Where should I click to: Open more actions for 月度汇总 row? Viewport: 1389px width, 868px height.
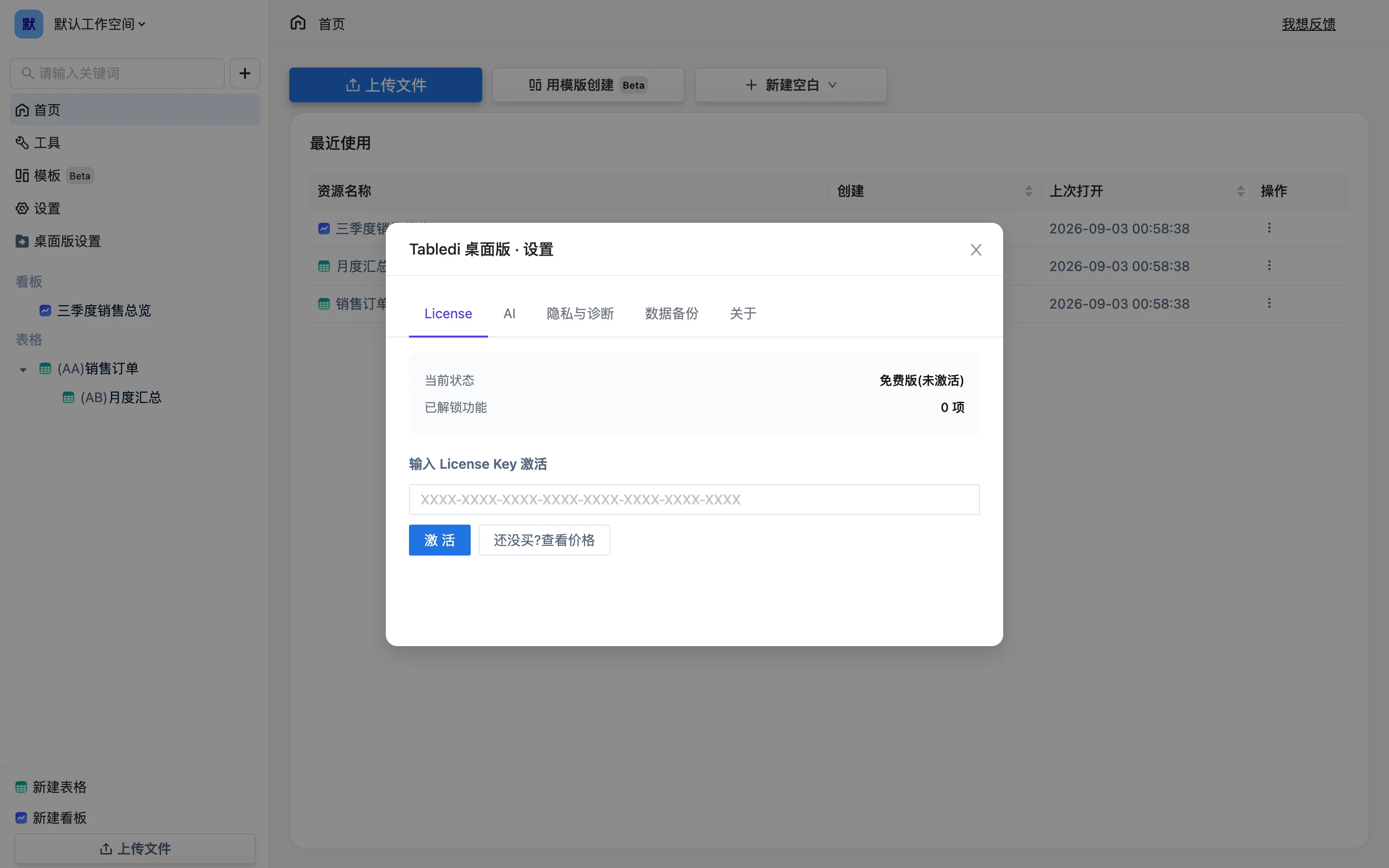coord(1269,265)
